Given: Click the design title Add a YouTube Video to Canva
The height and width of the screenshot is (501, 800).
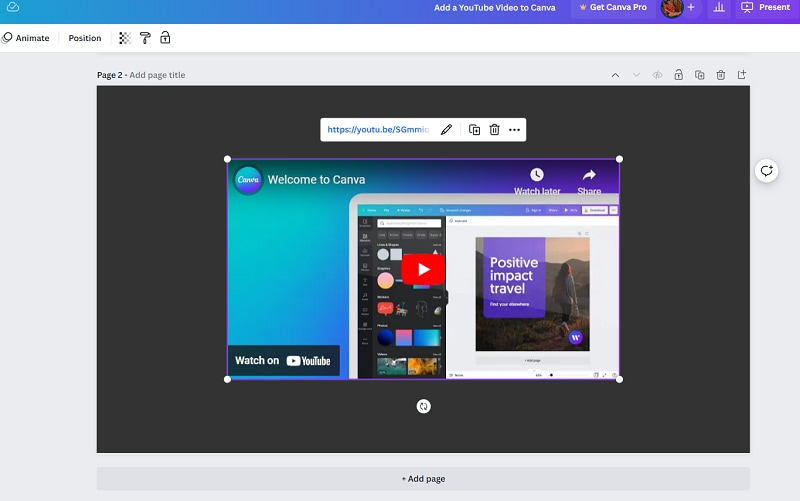Looking at the screenshot, I should [494, 8].
